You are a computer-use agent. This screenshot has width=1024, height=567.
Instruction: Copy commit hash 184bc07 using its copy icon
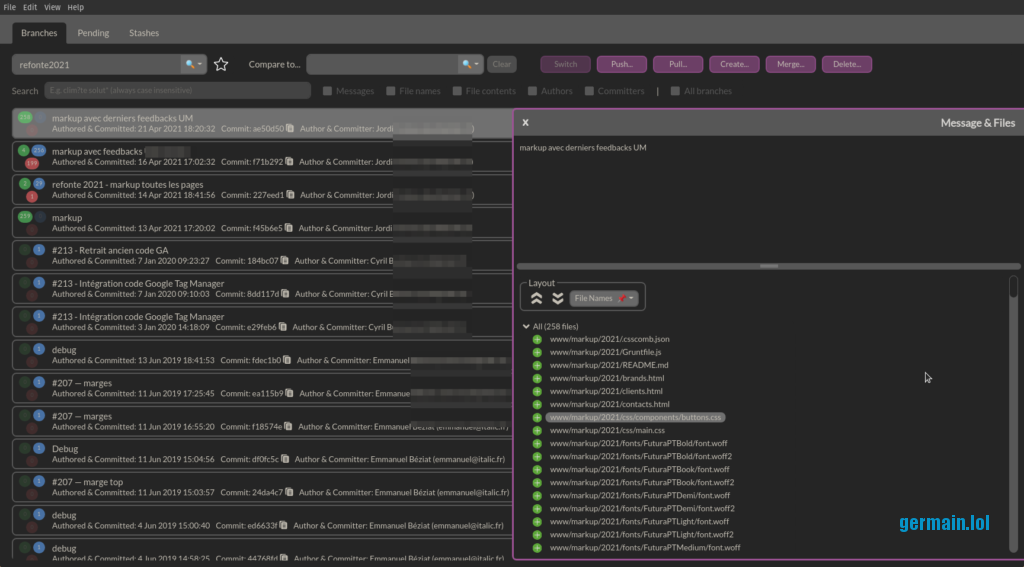(286, 261)
